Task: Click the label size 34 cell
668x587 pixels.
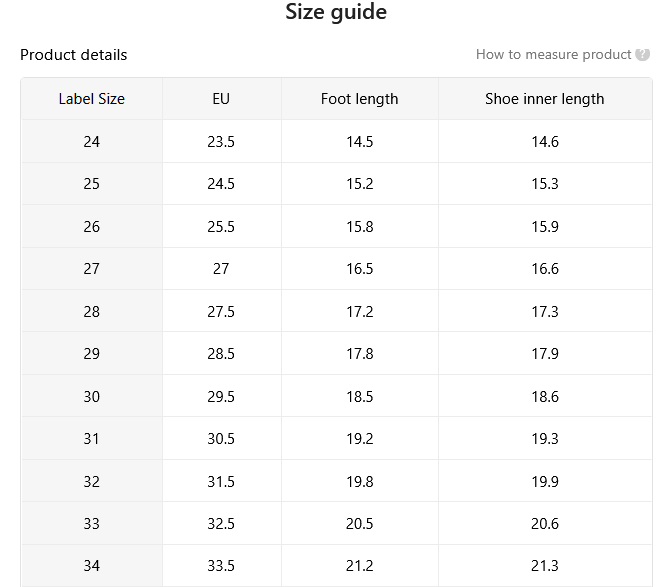Action: [x=92, y=566]
